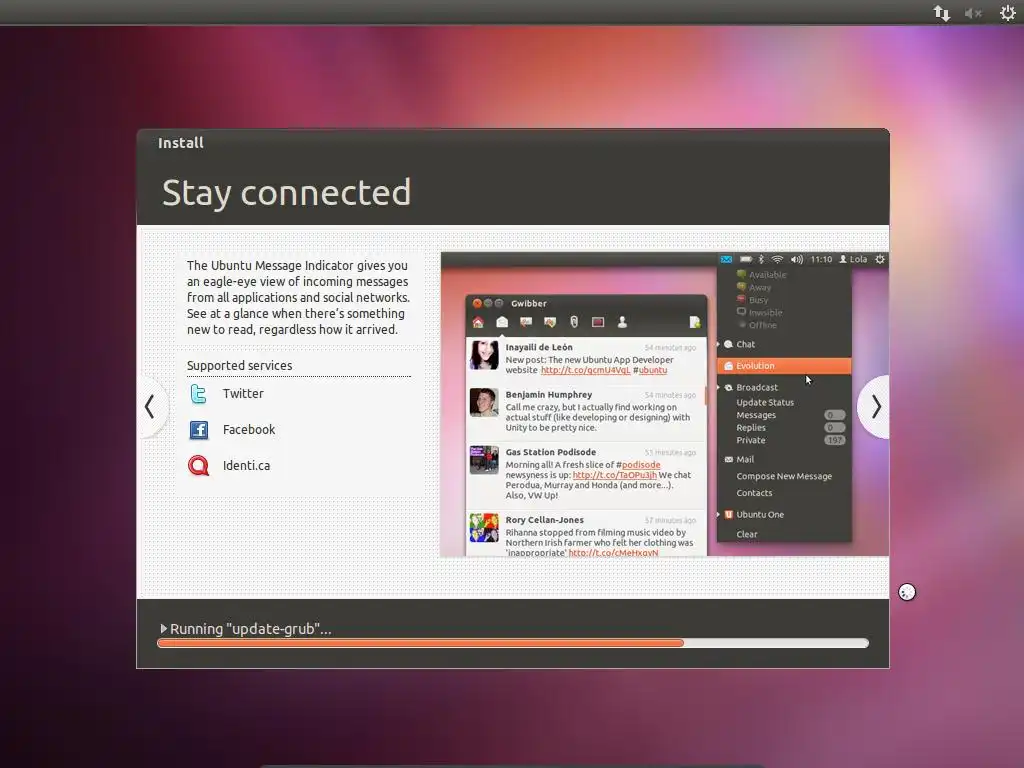Click the #podisode hashtag link
The image size is (1024, 768).
click(641, 465)
